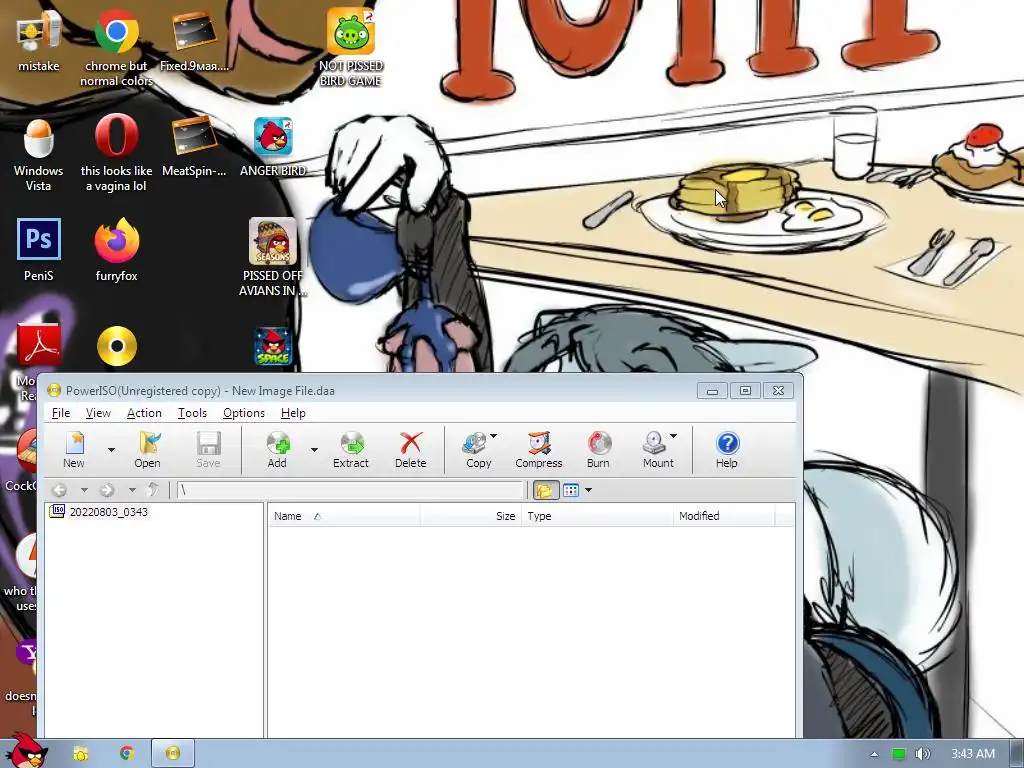Select the 'chrome but normal colors' desktop icon

click(x=116, y=47)
